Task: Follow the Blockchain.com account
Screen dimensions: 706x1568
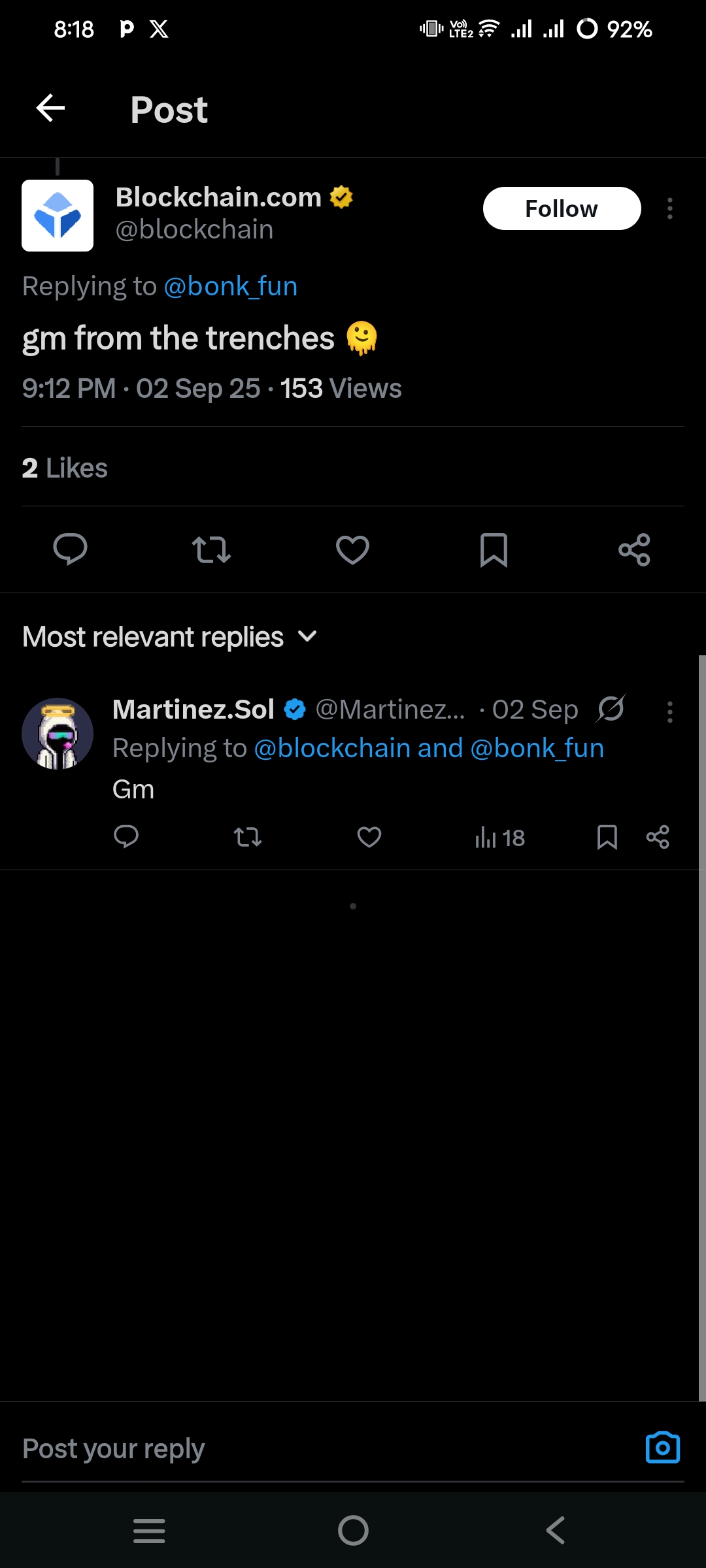Action: 562,208
